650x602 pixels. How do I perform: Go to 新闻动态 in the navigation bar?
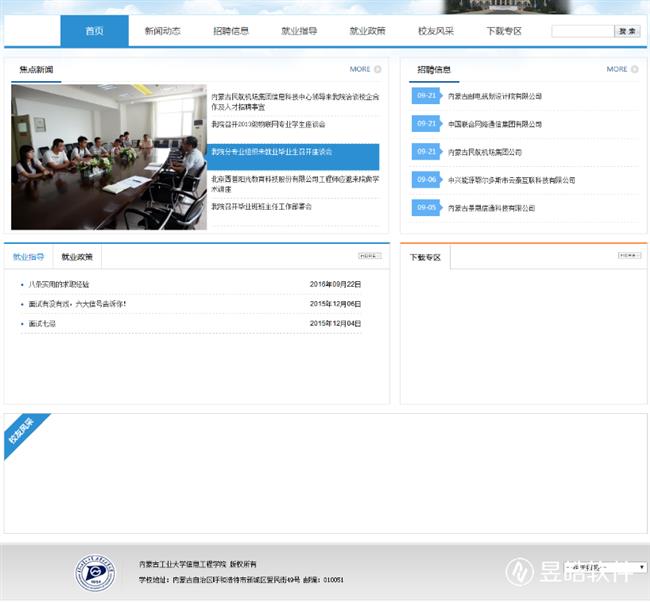162,31
